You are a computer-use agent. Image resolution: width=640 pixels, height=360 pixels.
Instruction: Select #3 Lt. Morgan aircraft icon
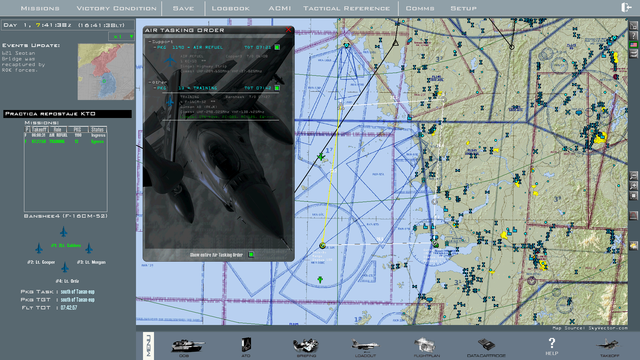89,248
